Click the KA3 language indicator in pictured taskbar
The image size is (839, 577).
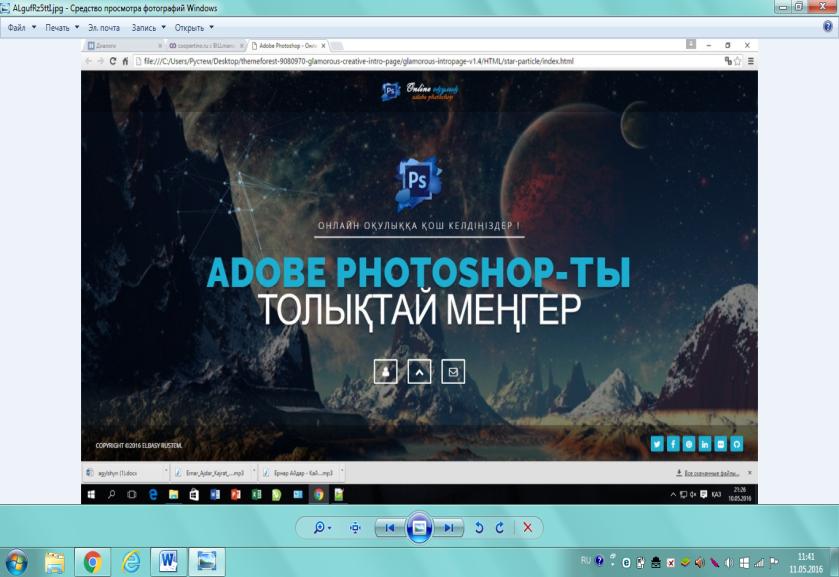[x=716, y=495]
